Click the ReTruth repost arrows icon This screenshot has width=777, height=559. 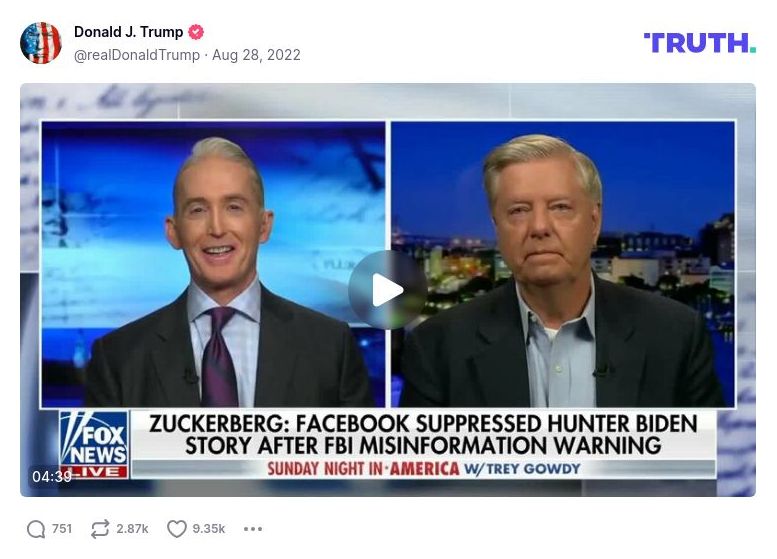coord(100,529)
